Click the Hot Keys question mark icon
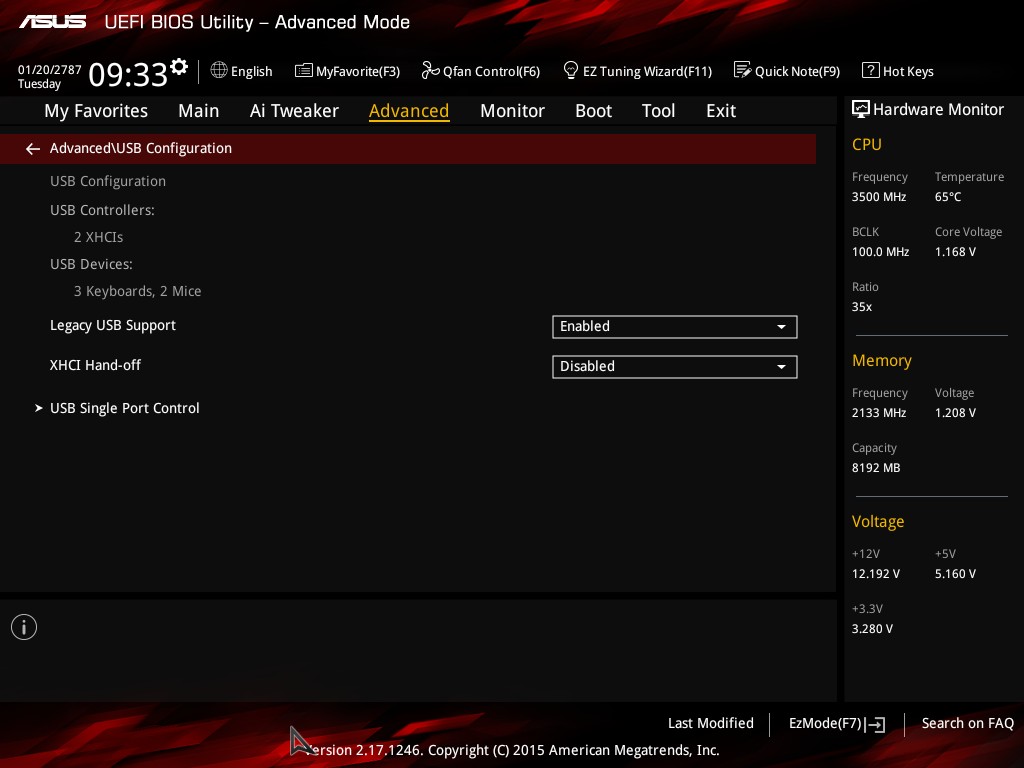 tap(871, 70)
